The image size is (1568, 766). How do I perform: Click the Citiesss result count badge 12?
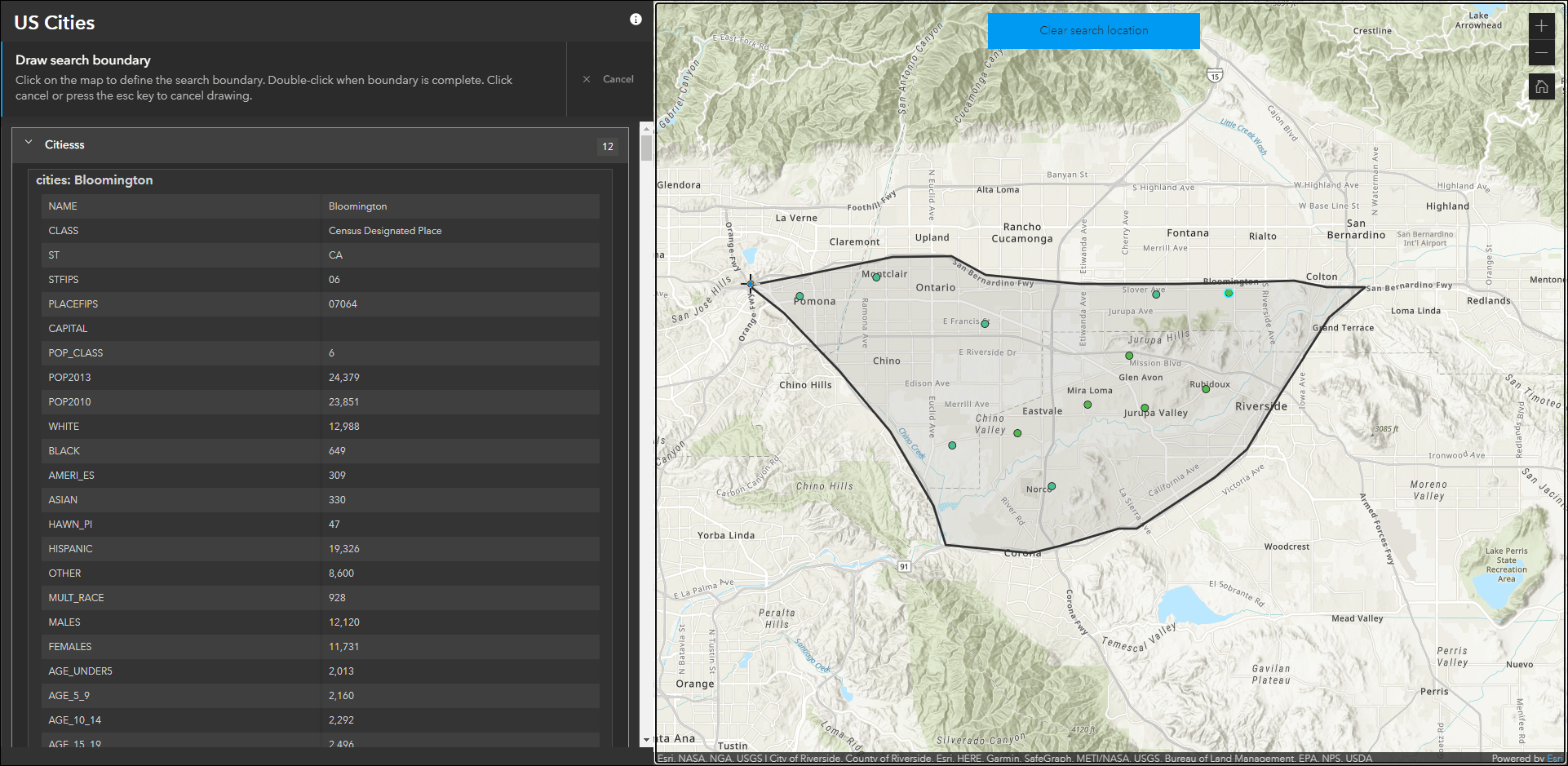(x=608, y=146)
